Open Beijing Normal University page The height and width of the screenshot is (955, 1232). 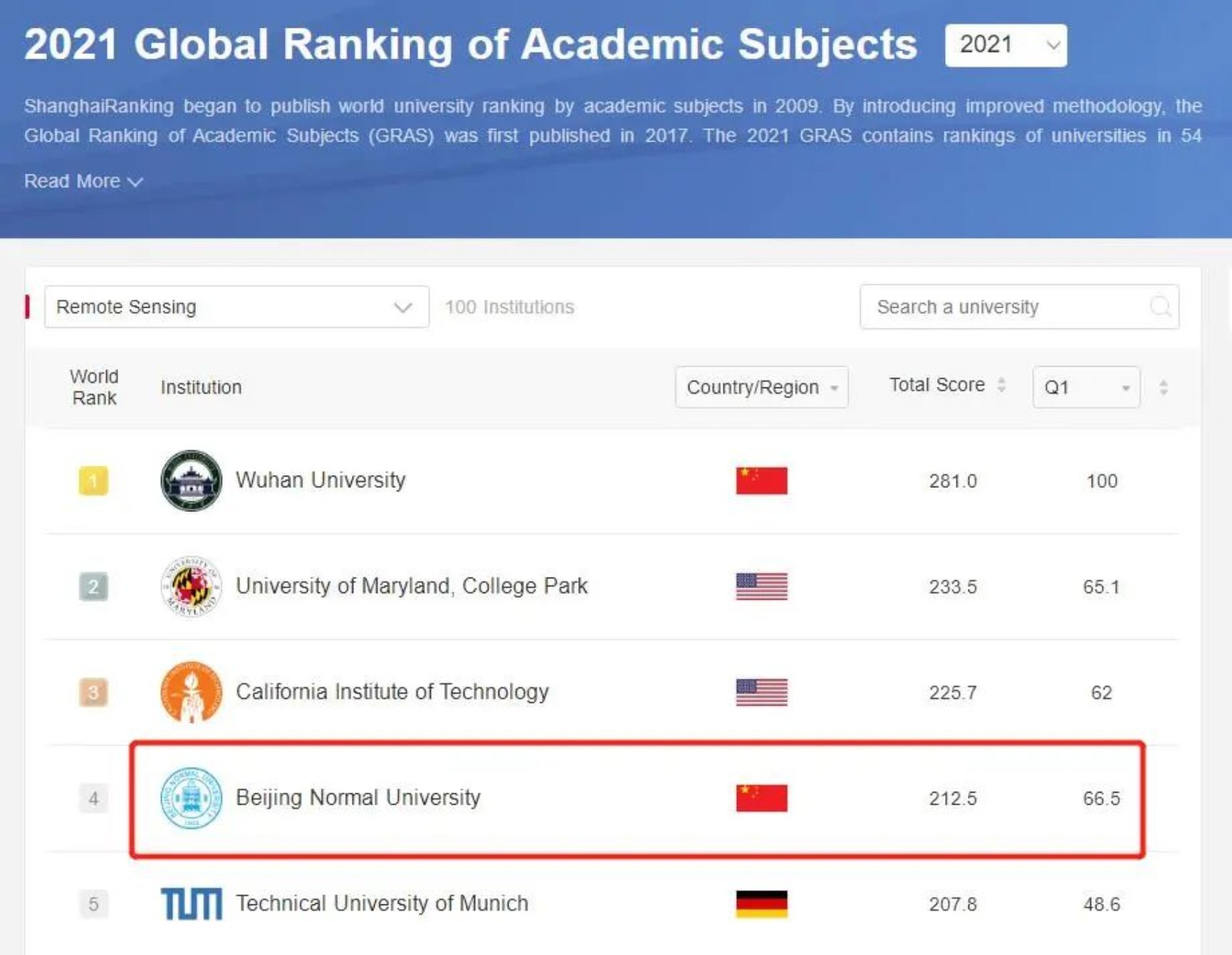point(357,797)
